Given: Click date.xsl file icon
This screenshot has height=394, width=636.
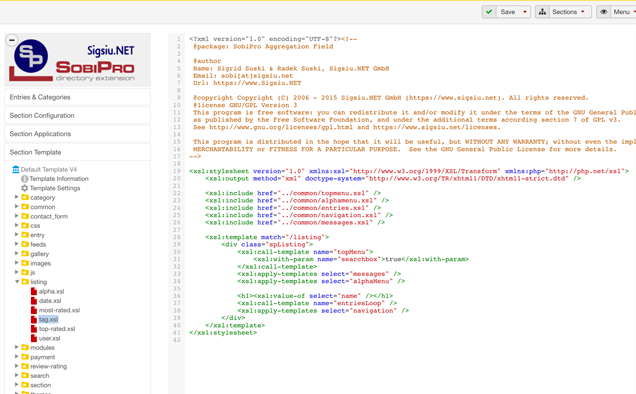Looking at the screenshot, I should (34, 301).
